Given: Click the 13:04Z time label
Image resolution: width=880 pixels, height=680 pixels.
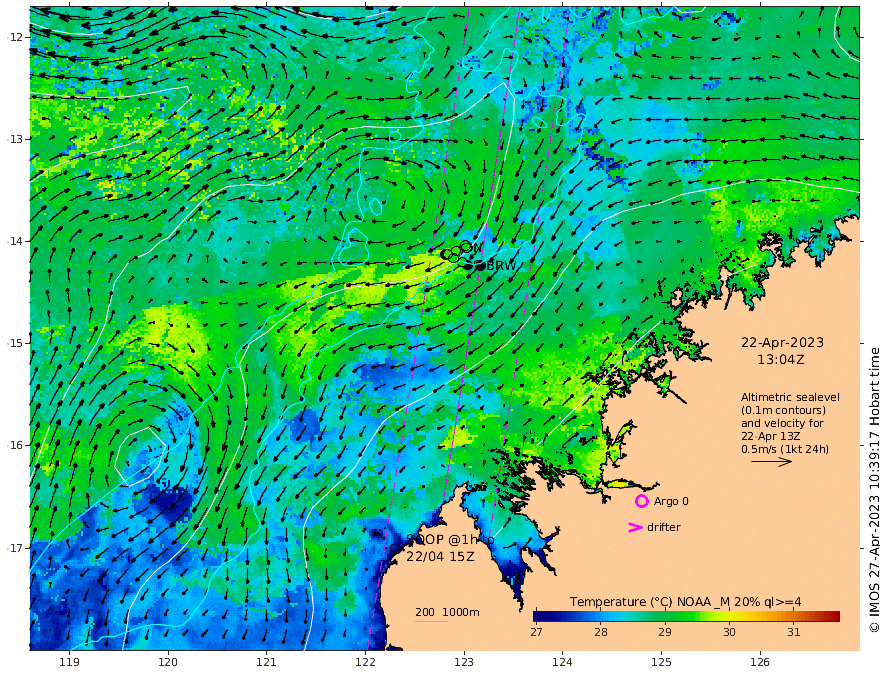Looking at the screenshot, I should [781, 360].
